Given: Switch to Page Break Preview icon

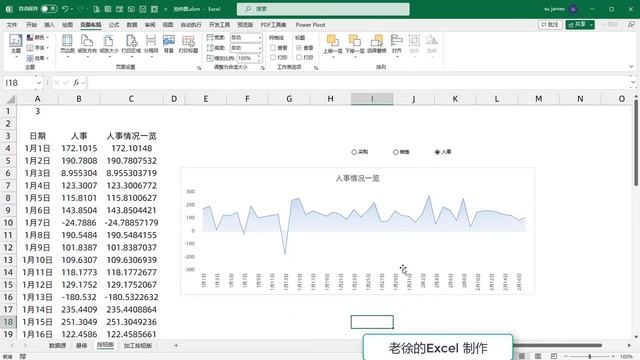Looking at the screenshot, I should point(553,356).
